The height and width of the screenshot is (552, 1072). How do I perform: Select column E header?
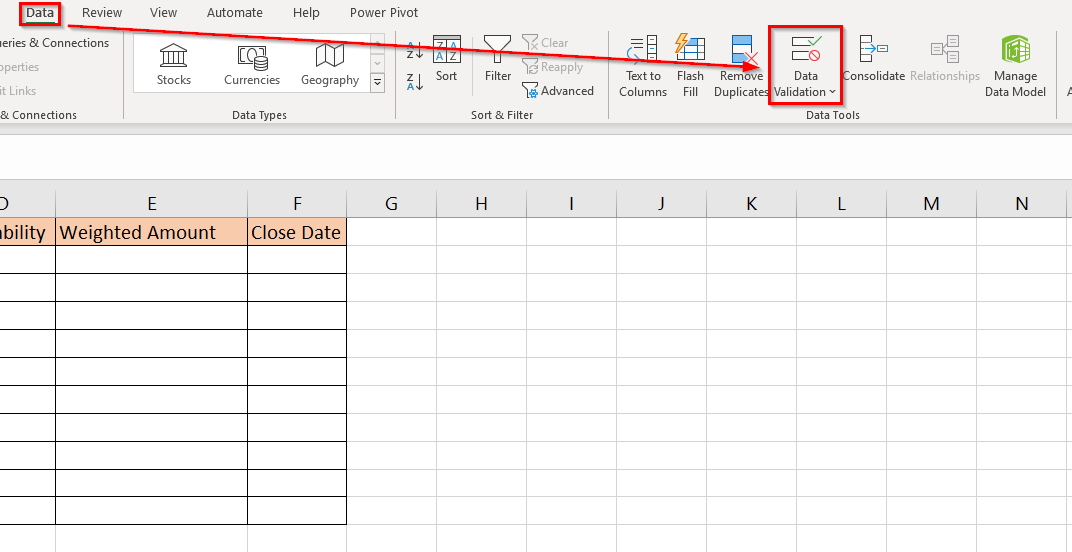[152, 203]
